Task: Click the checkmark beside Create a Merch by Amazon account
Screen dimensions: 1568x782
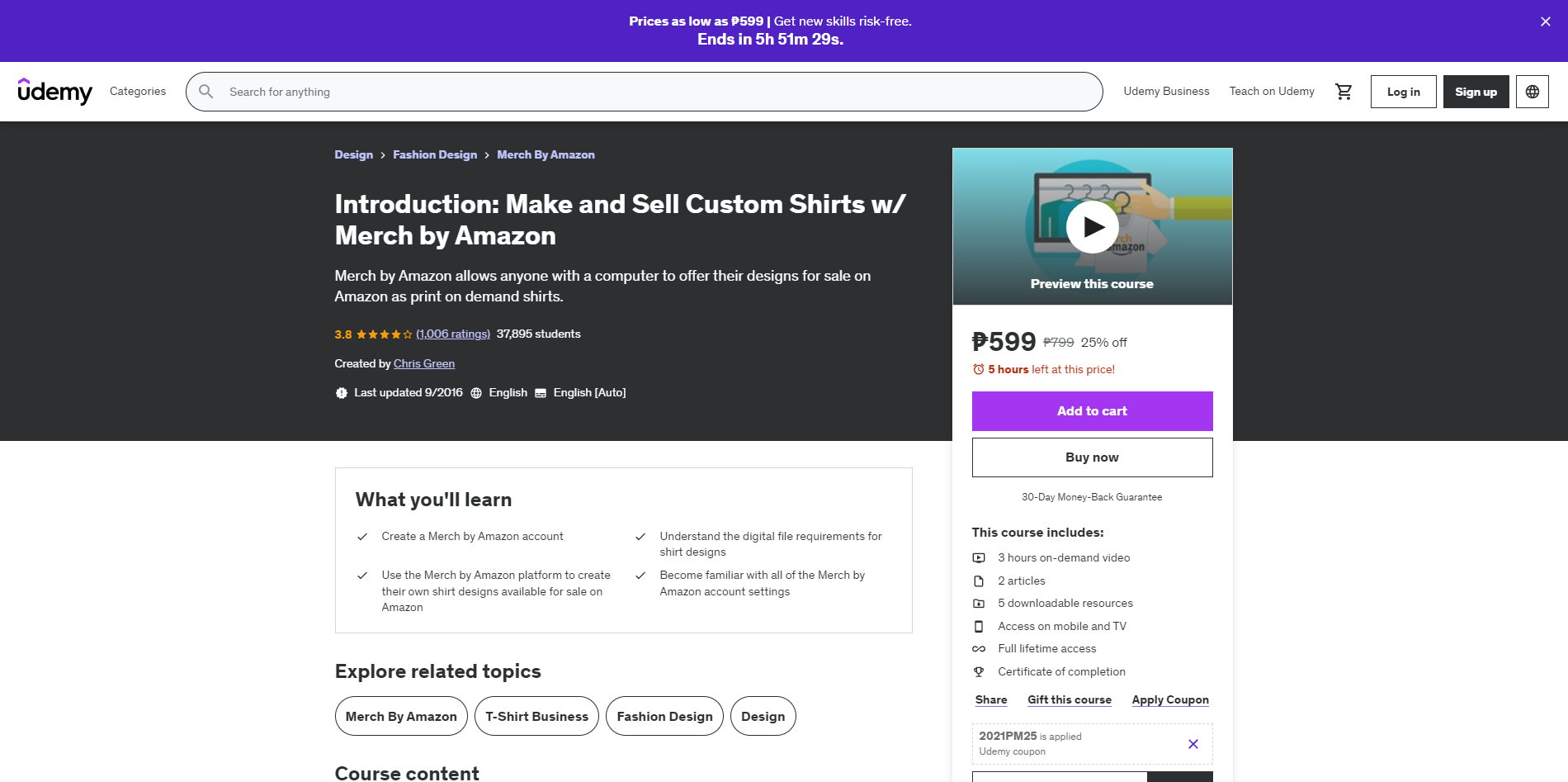Action: click(x=361, y=537)
